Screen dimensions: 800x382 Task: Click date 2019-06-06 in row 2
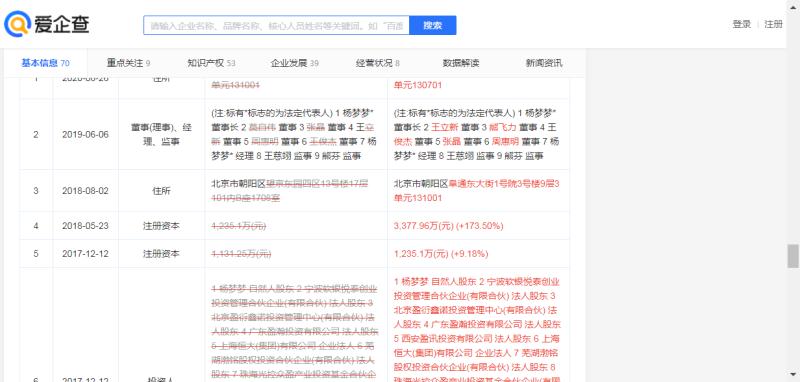85,135
